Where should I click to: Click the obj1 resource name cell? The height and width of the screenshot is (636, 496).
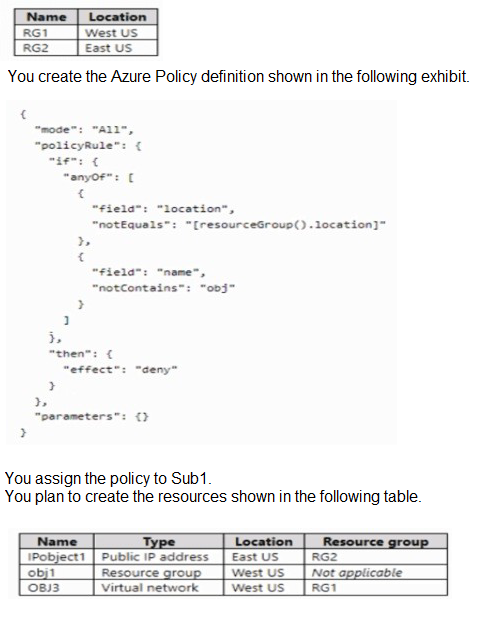(57, 572)
